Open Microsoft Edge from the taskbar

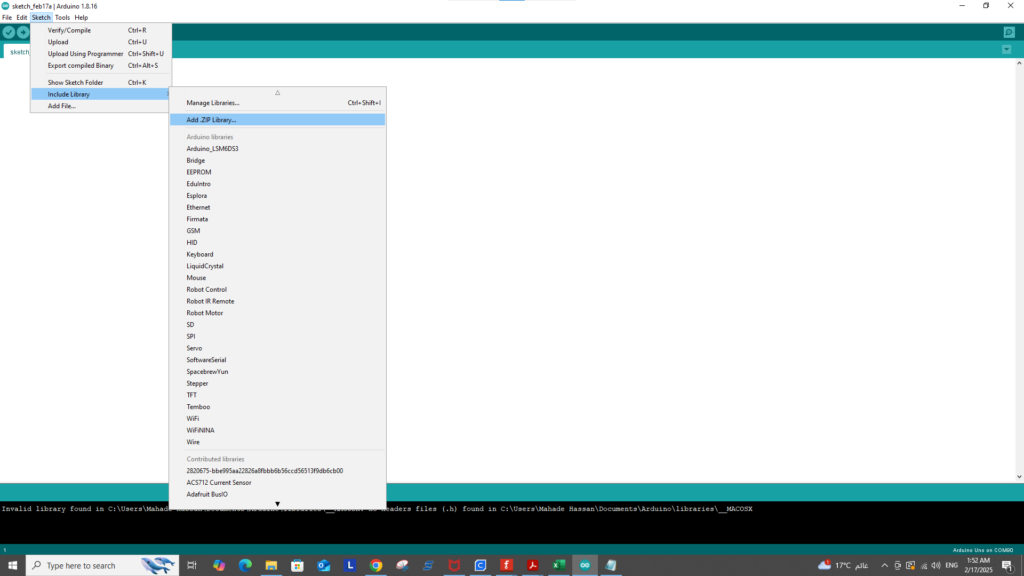click(x=245, y=566)
